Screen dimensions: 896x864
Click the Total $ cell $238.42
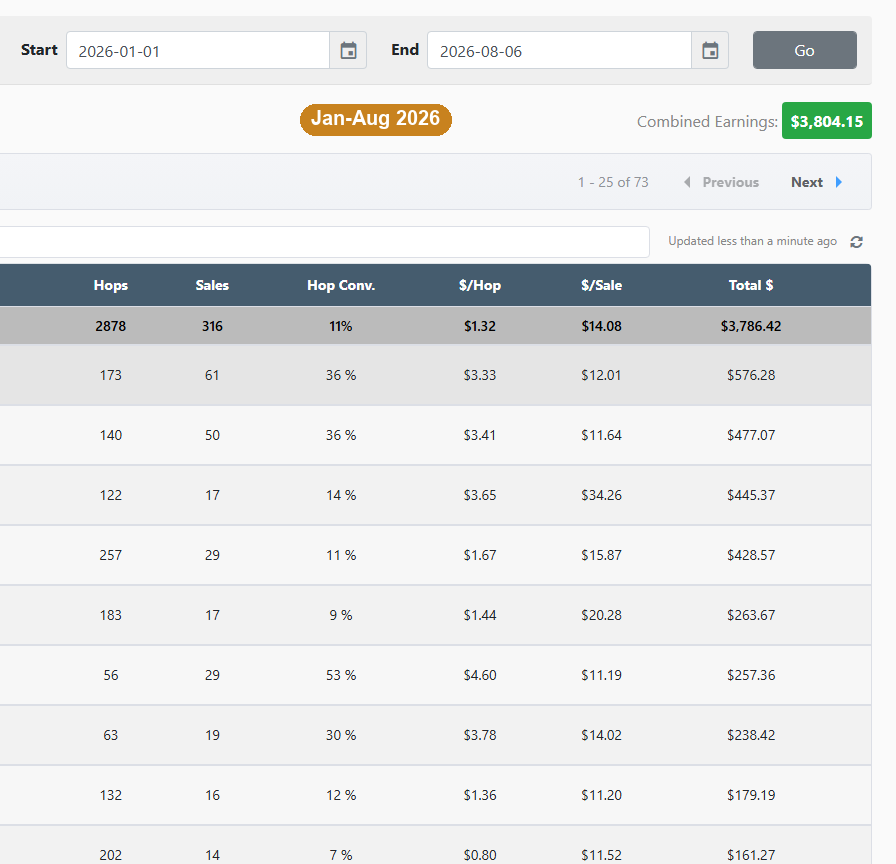751,735
